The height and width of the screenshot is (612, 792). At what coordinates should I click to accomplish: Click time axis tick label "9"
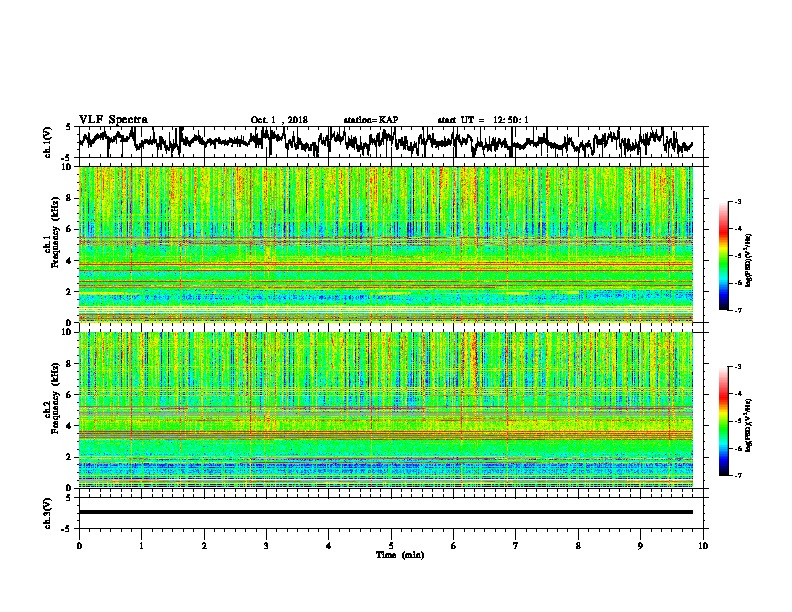click(x=640, y=546)
